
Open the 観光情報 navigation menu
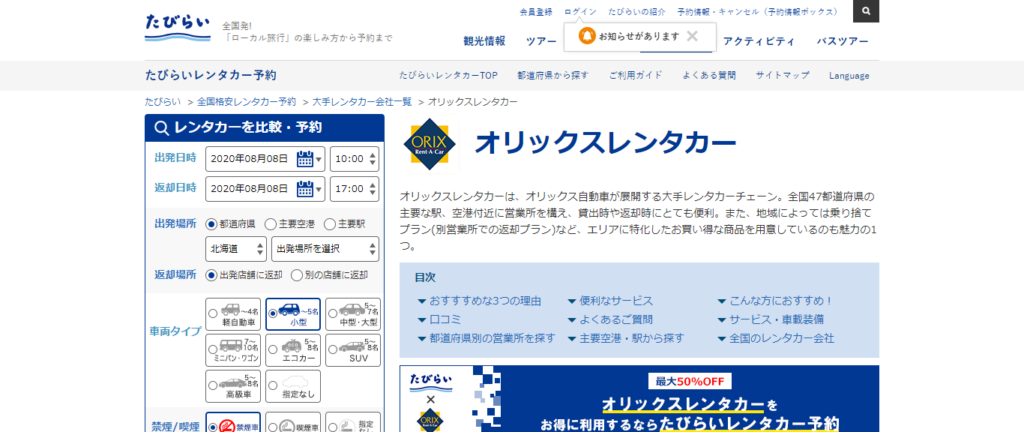point(484,42)
